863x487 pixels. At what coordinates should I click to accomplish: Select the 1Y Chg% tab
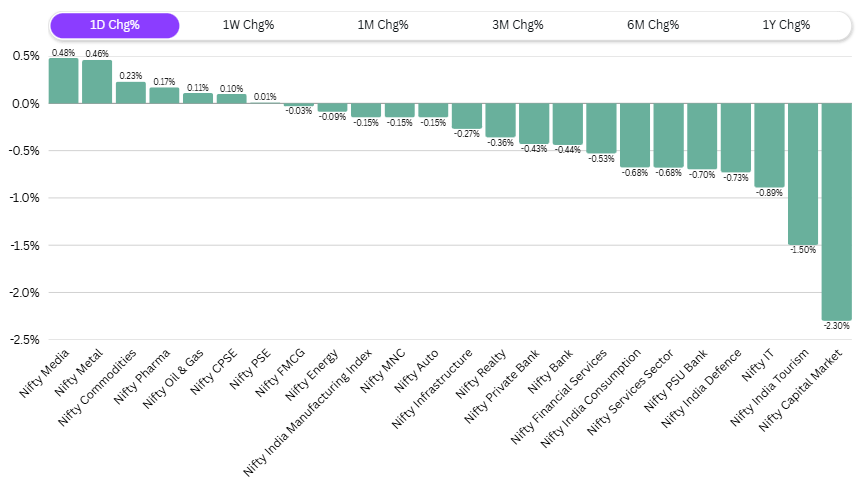(x=785, y=25)
